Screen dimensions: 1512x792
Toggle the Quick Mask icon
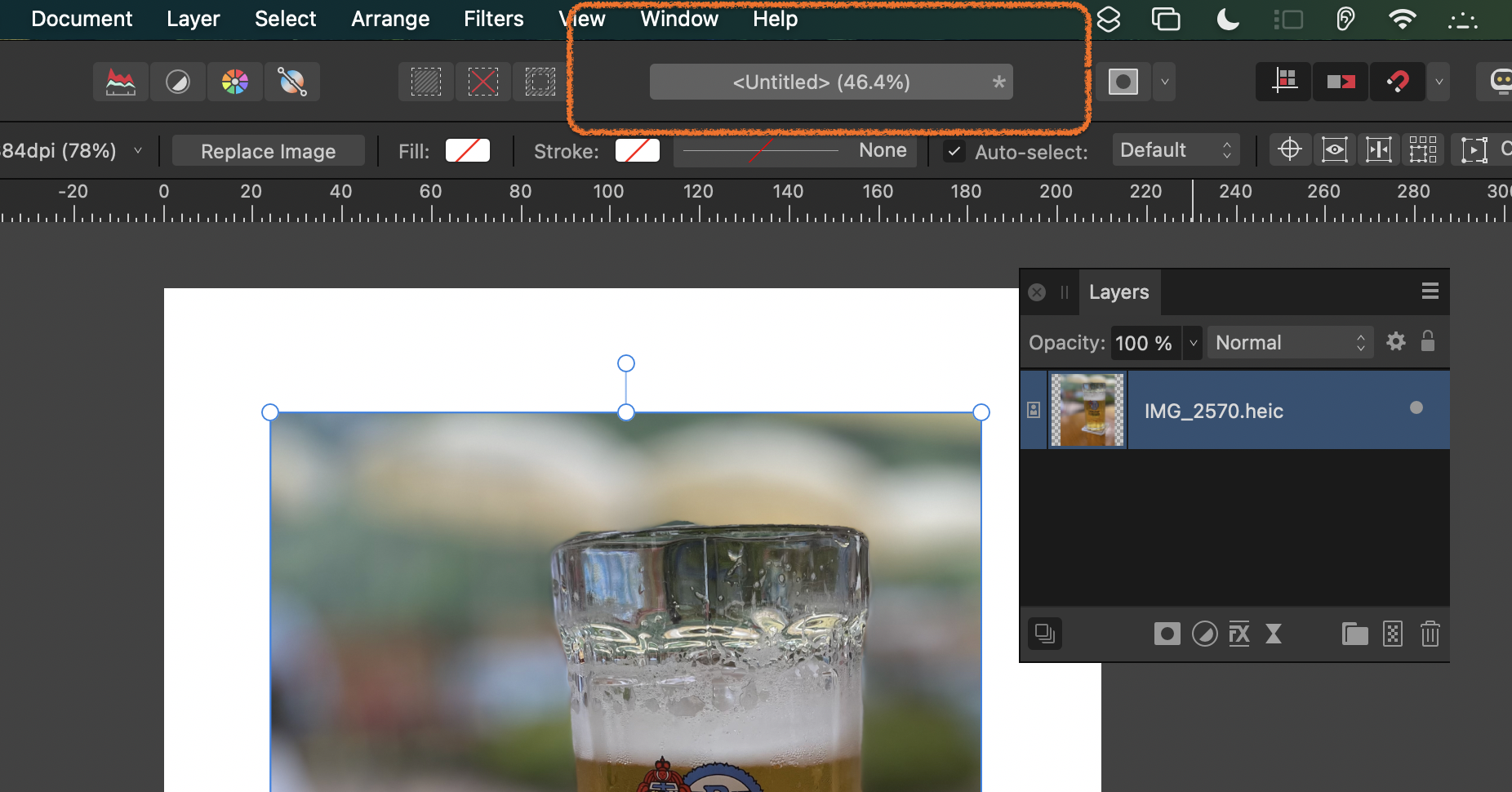point(1123,82)
